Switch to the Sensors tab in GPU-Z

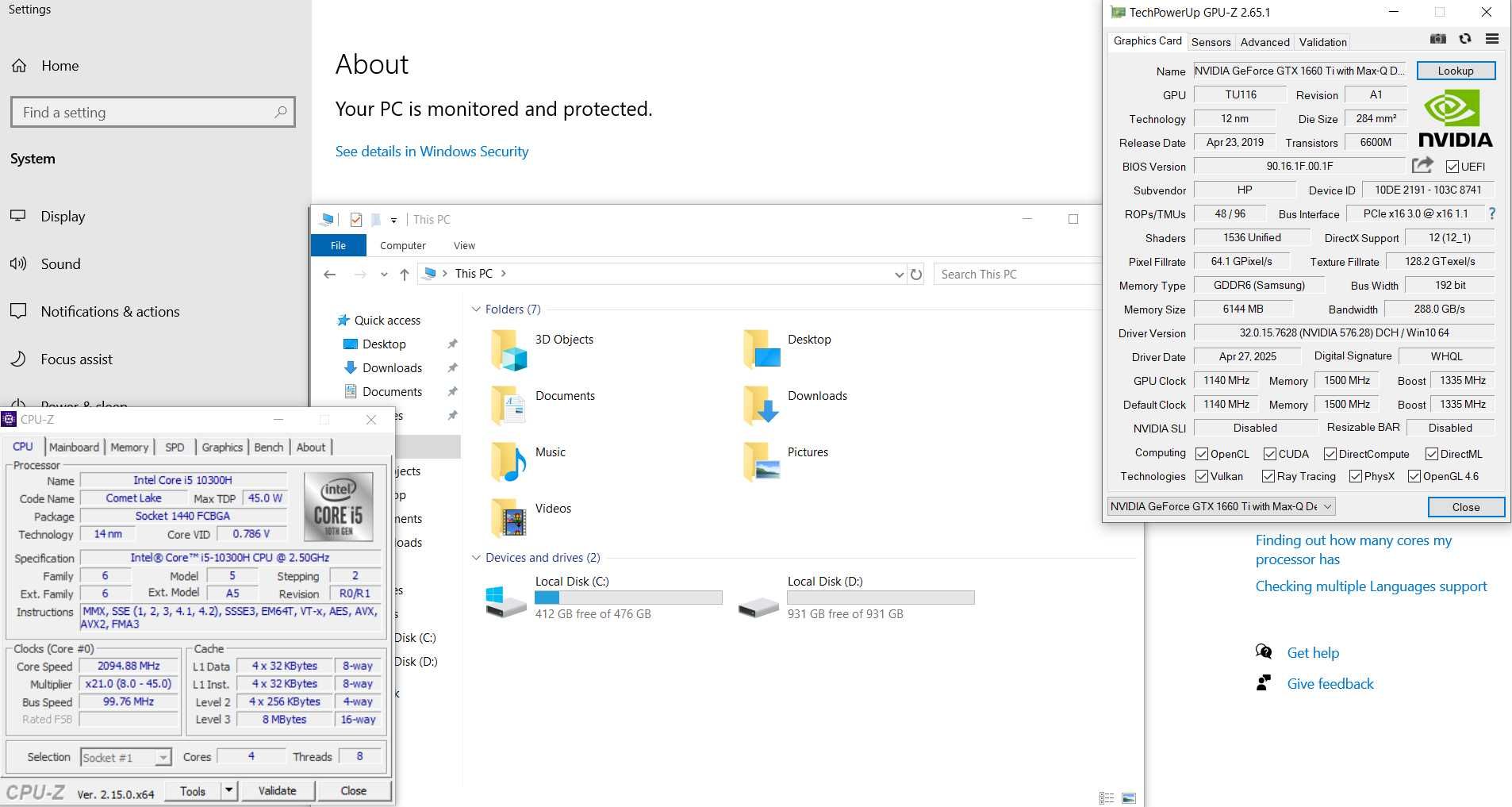coord(1211,42)
